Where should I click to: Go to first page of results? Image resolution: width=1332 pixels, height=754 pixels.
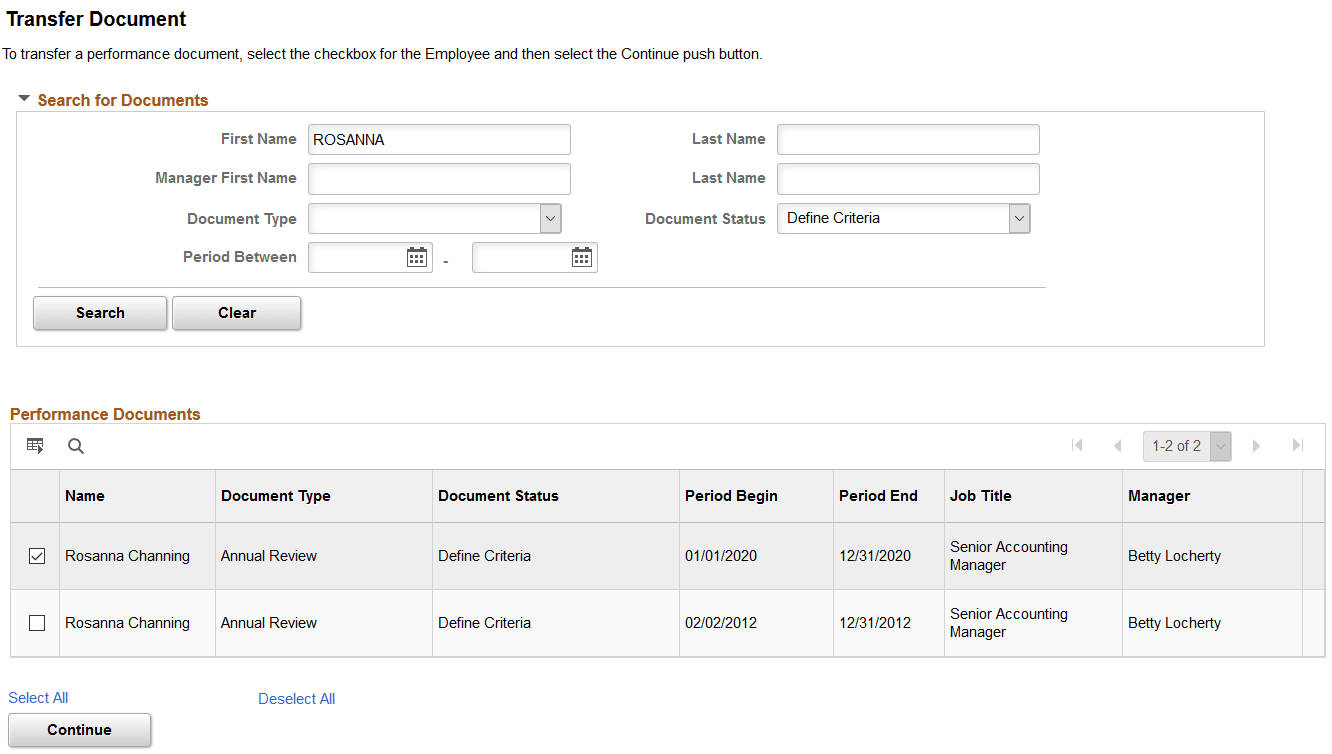click(1077, 446)
